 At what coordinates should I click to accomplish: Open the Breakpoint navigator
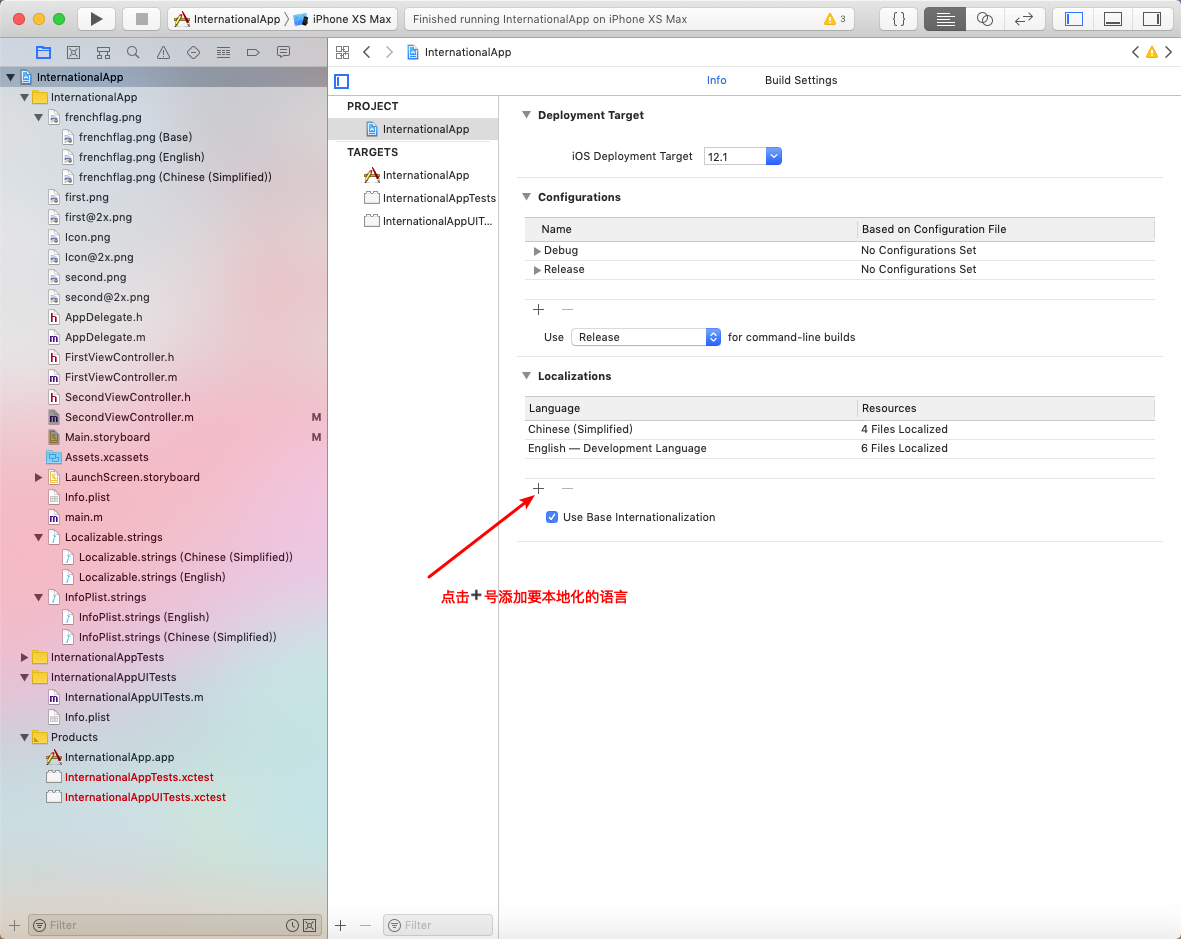click(x=253, y=52)
